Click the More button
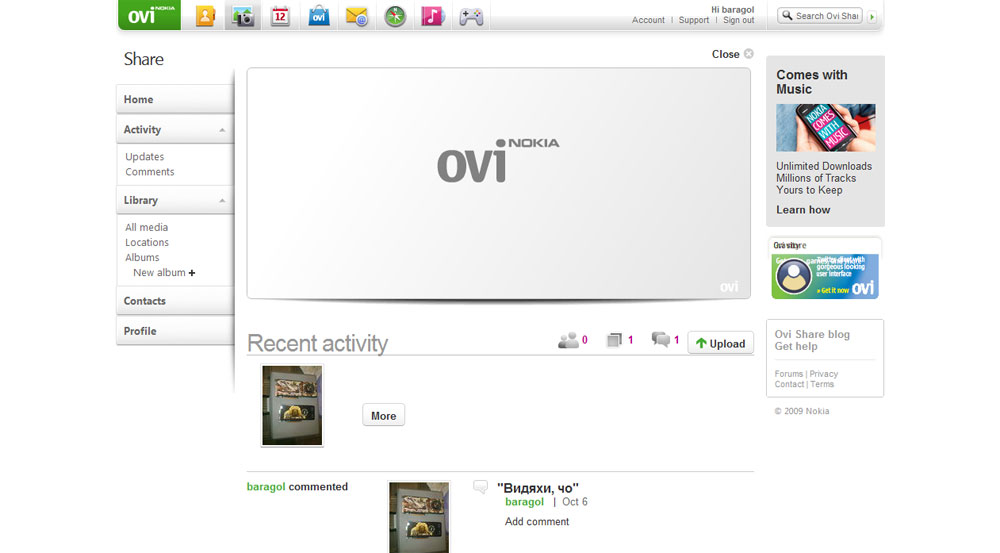Viewport: 1000px width, 553px height. 383,416
